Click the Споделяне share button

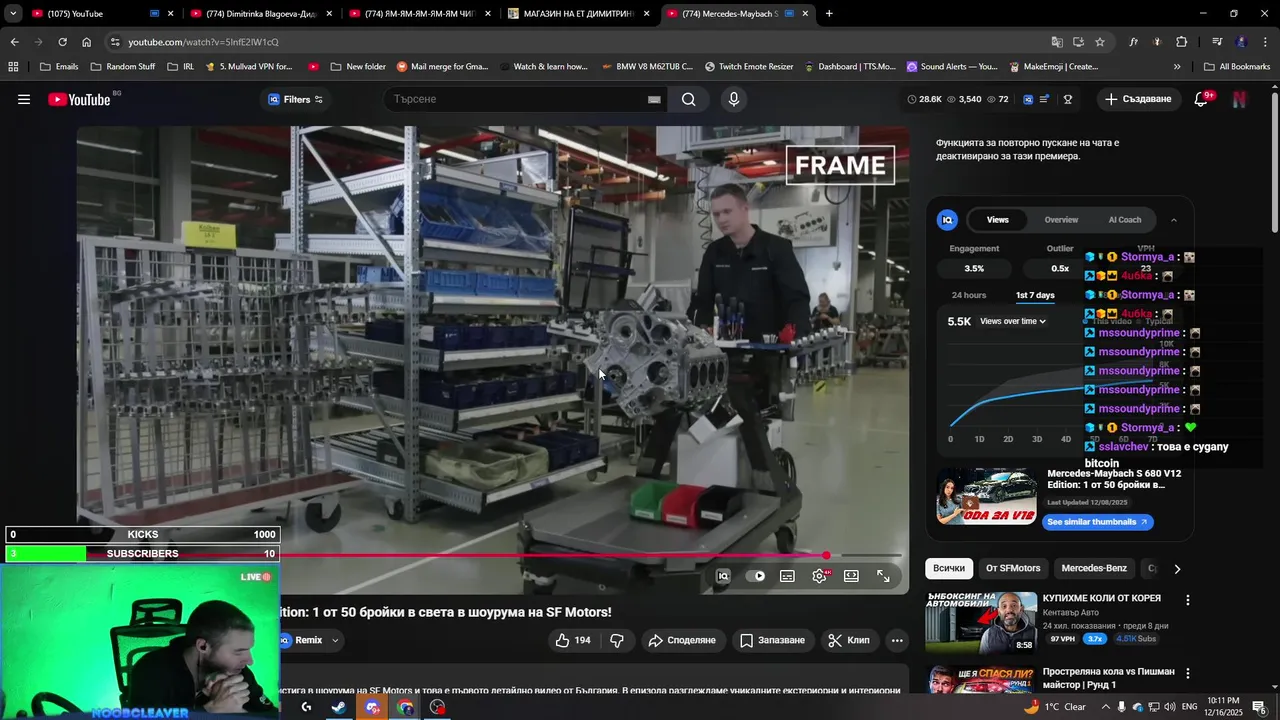coord(682,640)
